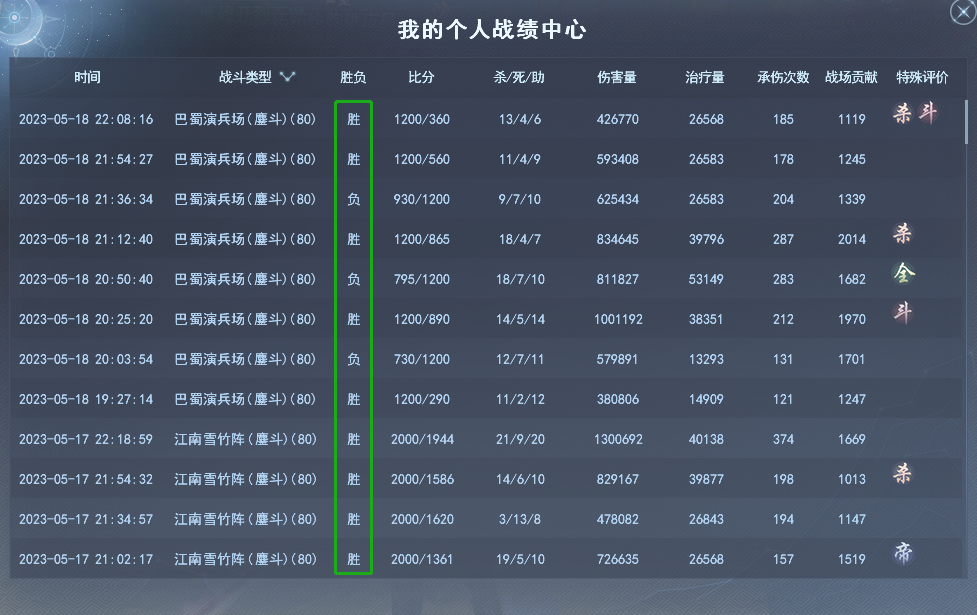Screen dimensions: 977x615
Task: Click the 胜负 column header
Action: click(x=353, y=77)
